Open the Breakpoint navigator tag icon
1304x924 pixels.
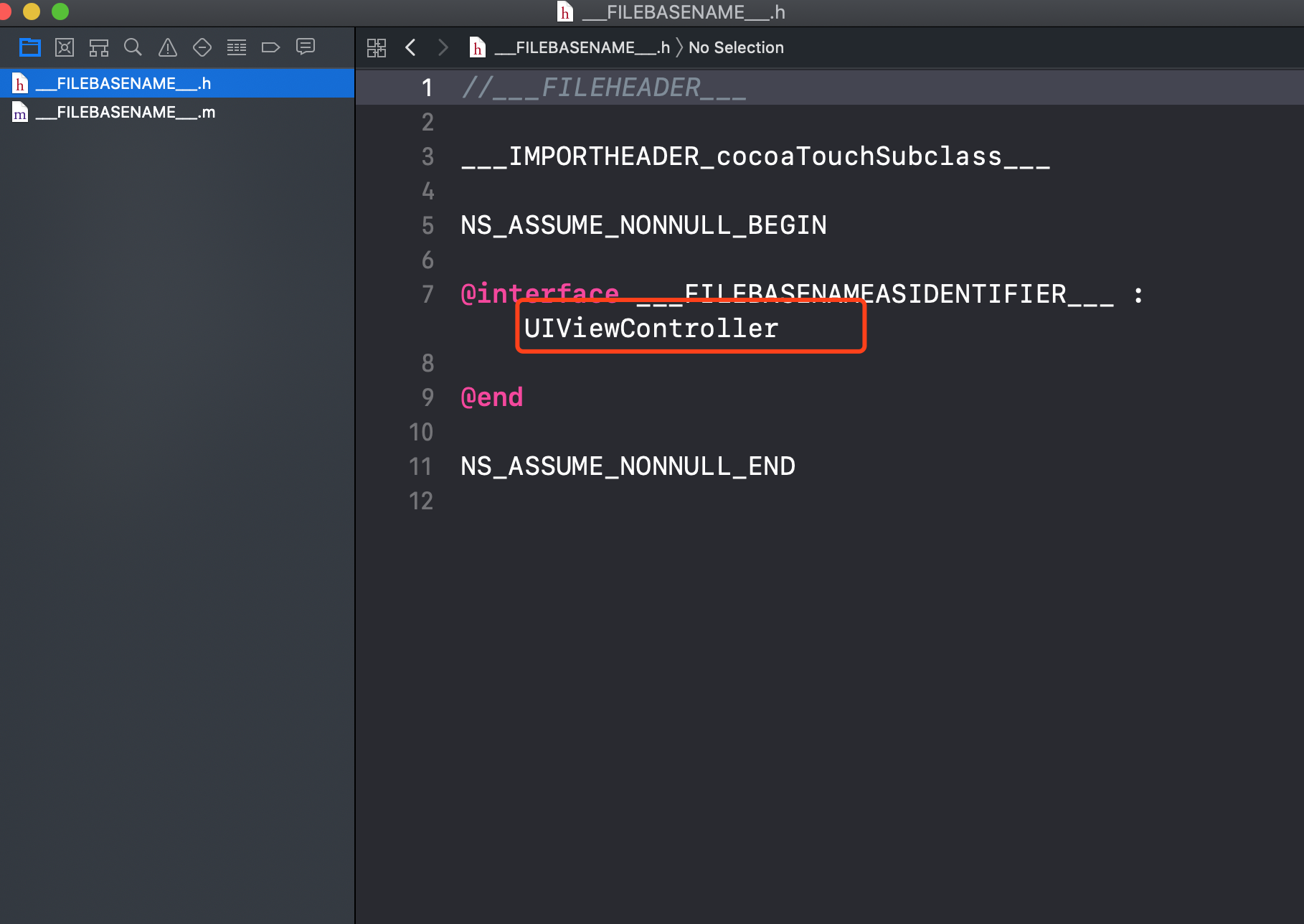pos(270,47)
